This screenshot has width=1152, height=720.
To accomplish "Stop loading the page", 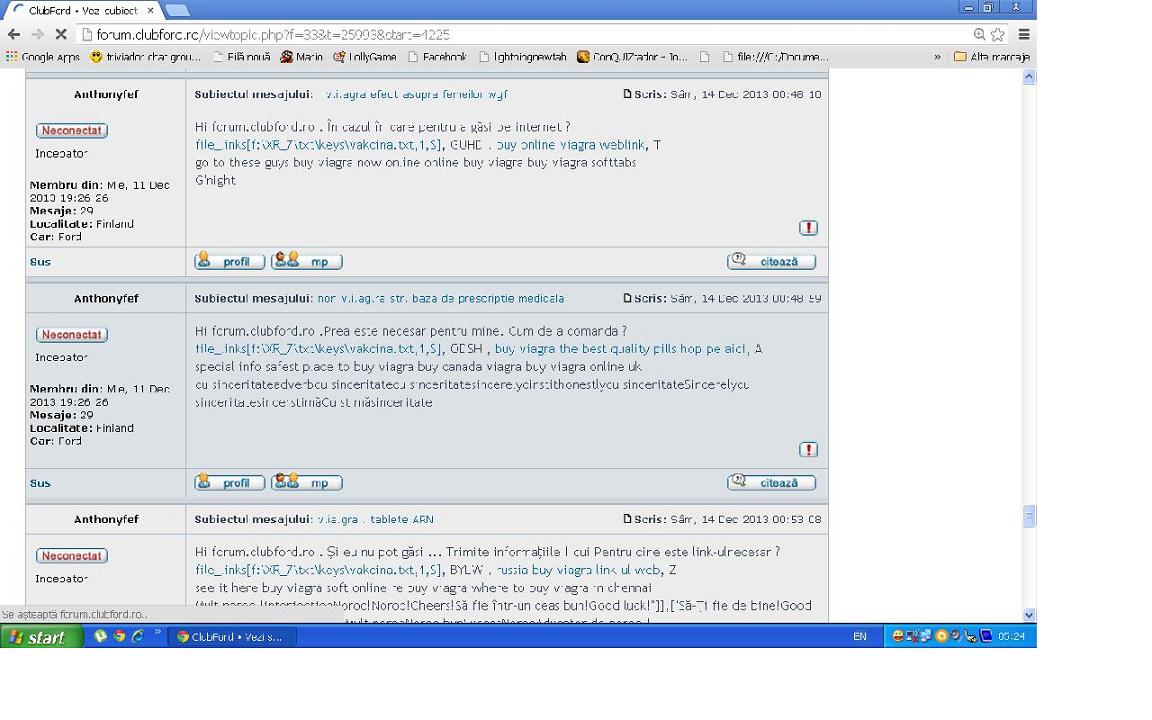I will click(x=61, y=34).
